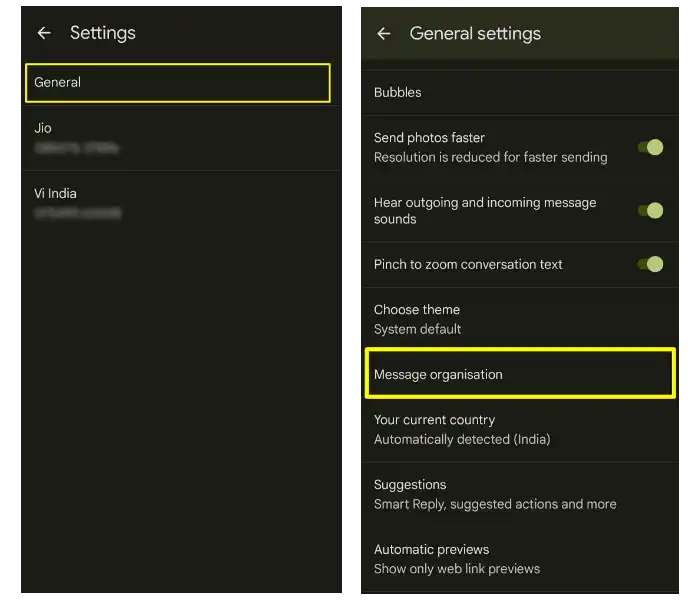Image resolution: width=700 pixels, height=600 pixels.
Task: Click the blurred number under Jio
Action: [77, 148]
